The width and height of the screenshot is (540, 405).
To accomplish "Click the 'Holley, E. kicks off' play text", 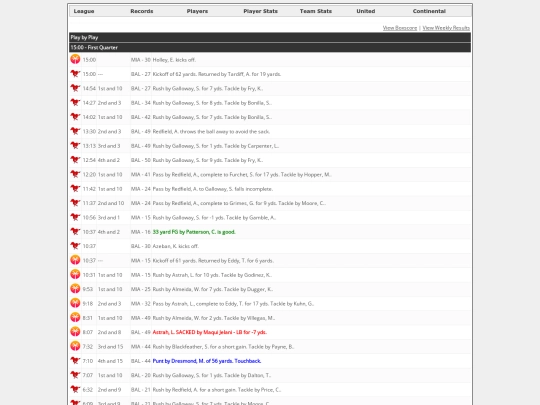I will point(174,60).
